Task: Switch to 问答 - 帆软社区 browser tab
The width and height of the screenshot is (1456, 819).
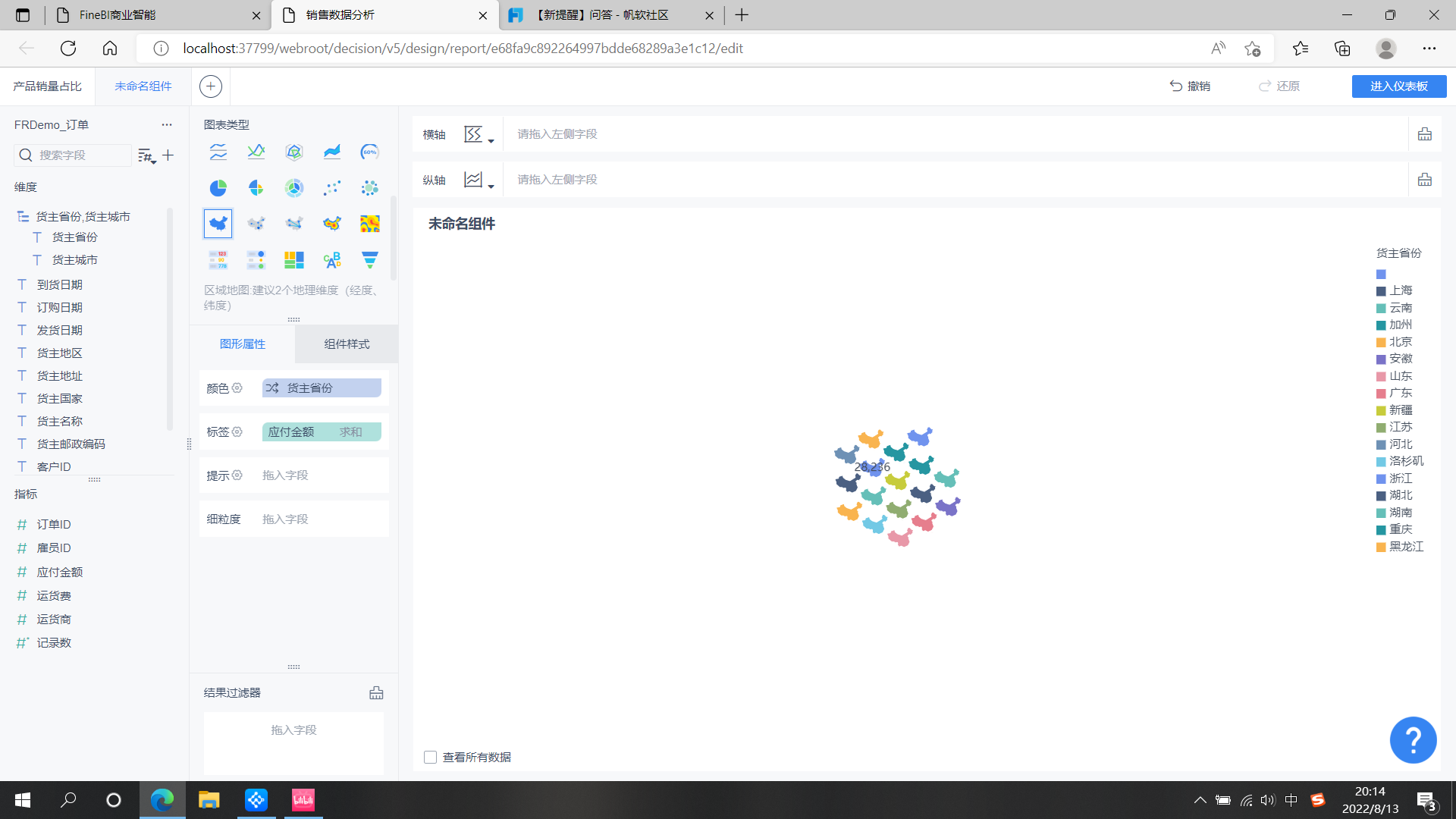Action: pyautogui.click(x=611, y=15)
